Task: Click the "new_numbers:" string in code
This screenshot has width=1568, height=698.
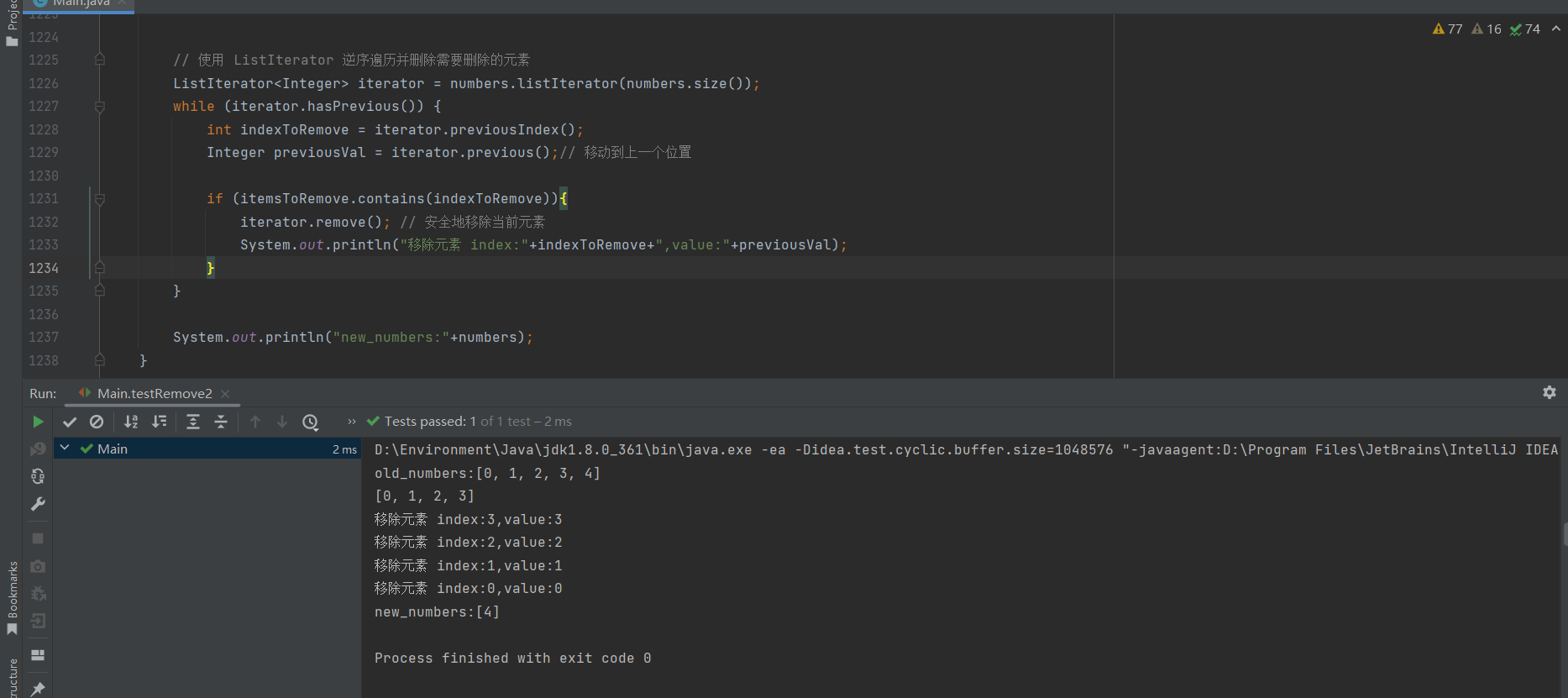Action: point(391,337)
